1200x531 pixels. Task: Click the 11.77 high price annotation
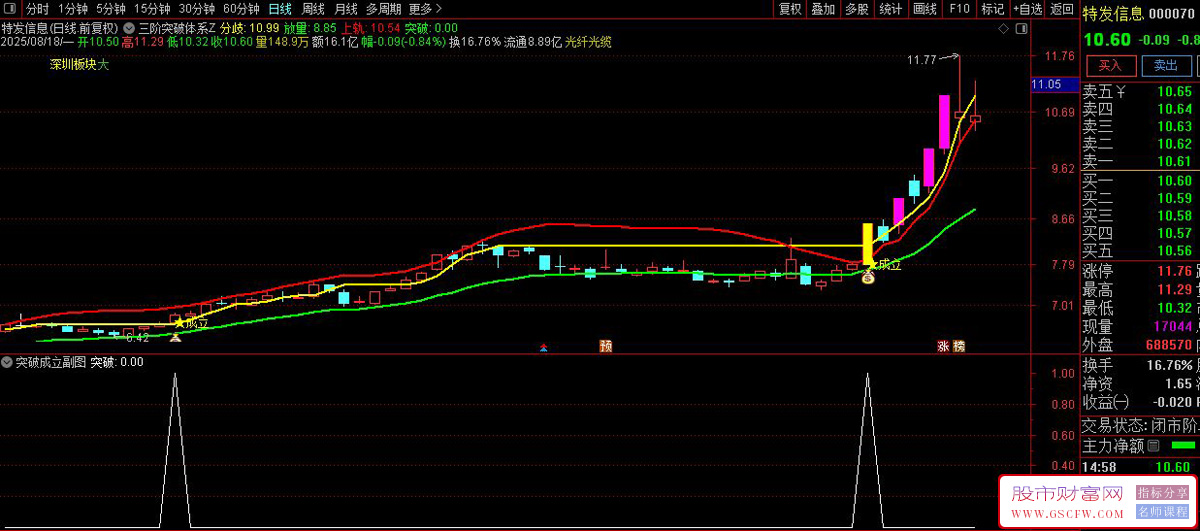point(922,61)
